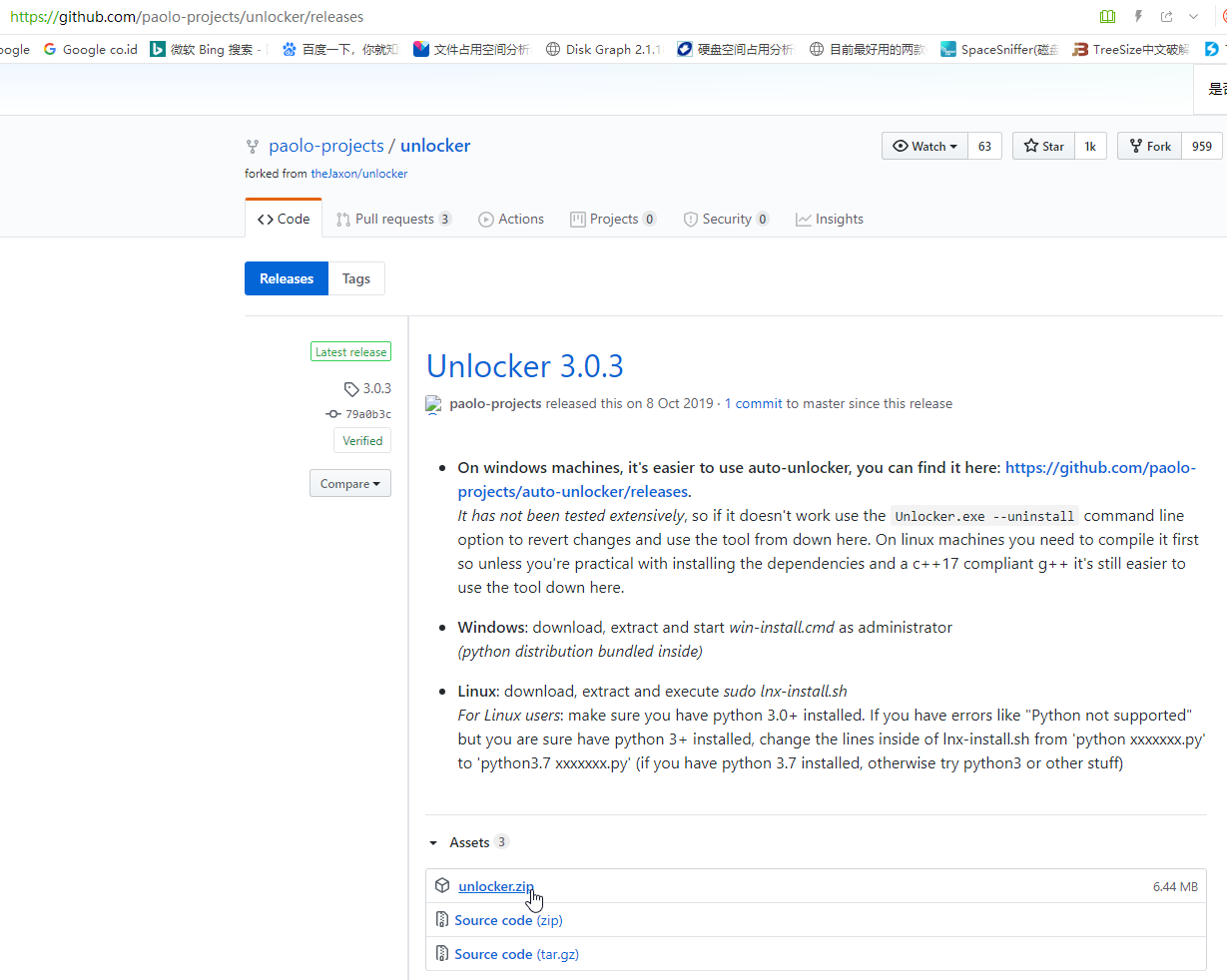Click the Assets count badge '3'
The height and width of the screenshot is (980, 1227).
pyautogui.click(x=501, y=842)
